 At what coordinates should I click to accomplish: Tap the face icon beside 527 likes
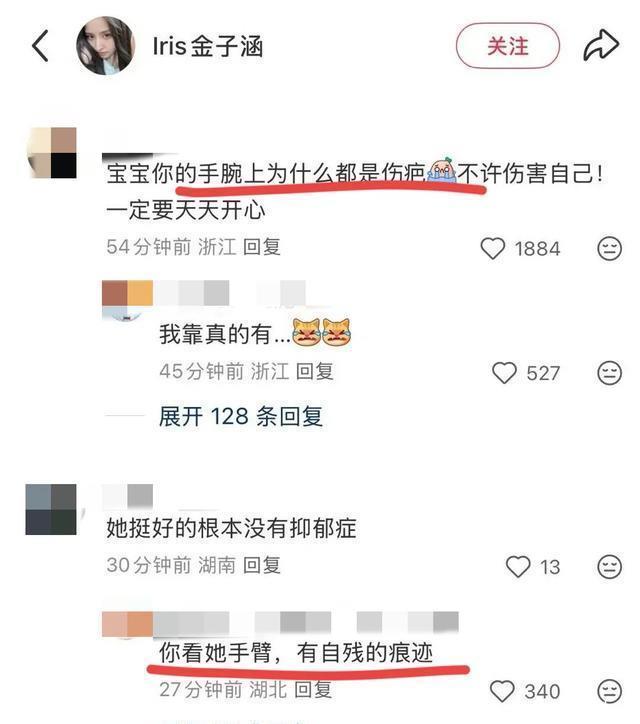pos(610,373)
